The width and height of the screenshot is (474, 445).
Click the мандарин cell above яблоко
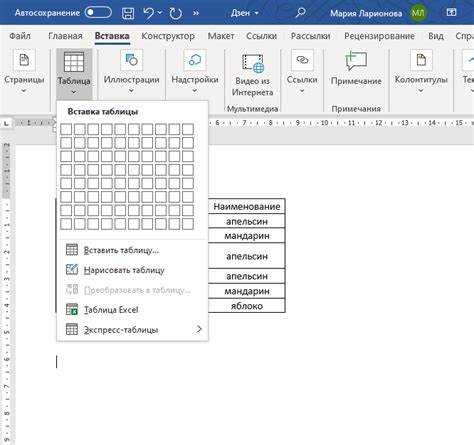coord(247,291)
